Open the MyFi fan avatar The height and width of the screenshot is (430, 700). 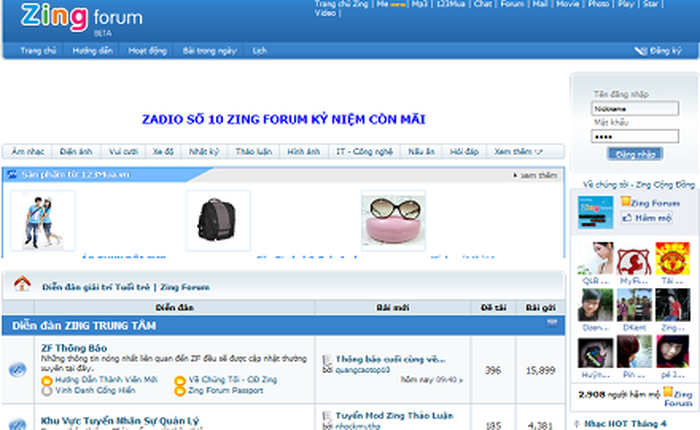click(x=634, y=258)
